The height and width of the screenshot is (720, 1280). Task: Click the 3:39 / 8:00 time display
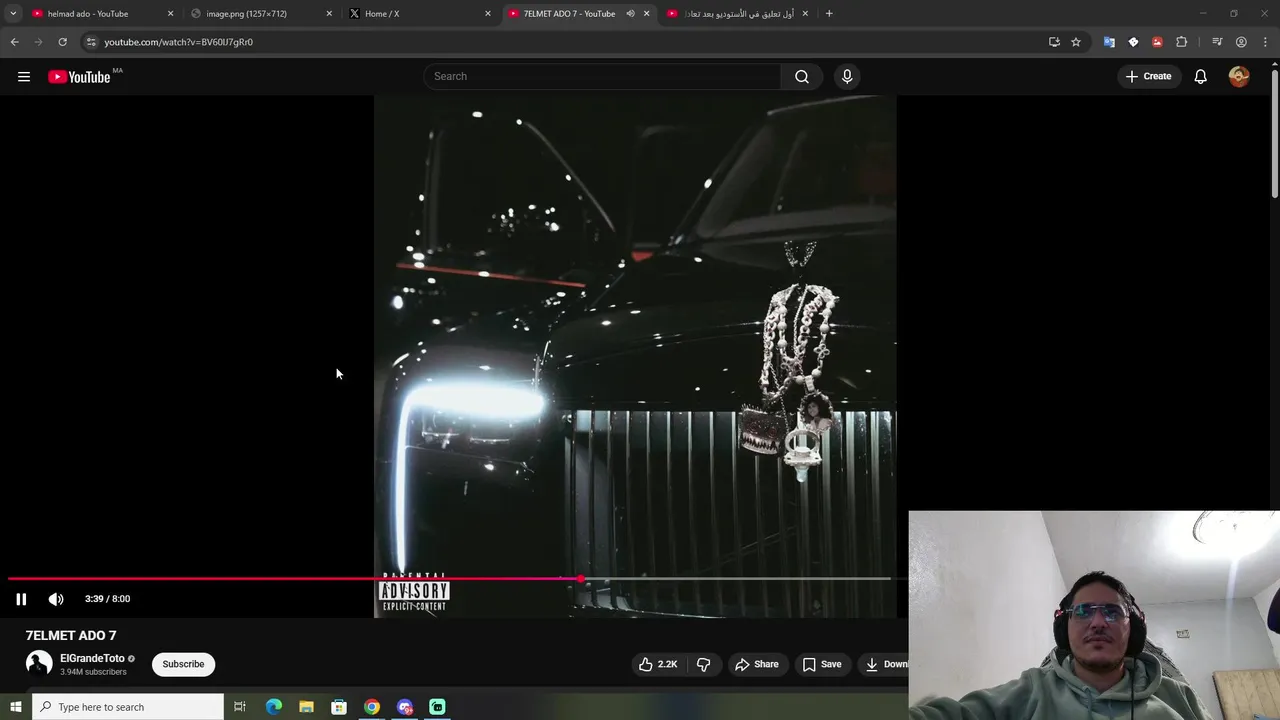coord(107,599)
